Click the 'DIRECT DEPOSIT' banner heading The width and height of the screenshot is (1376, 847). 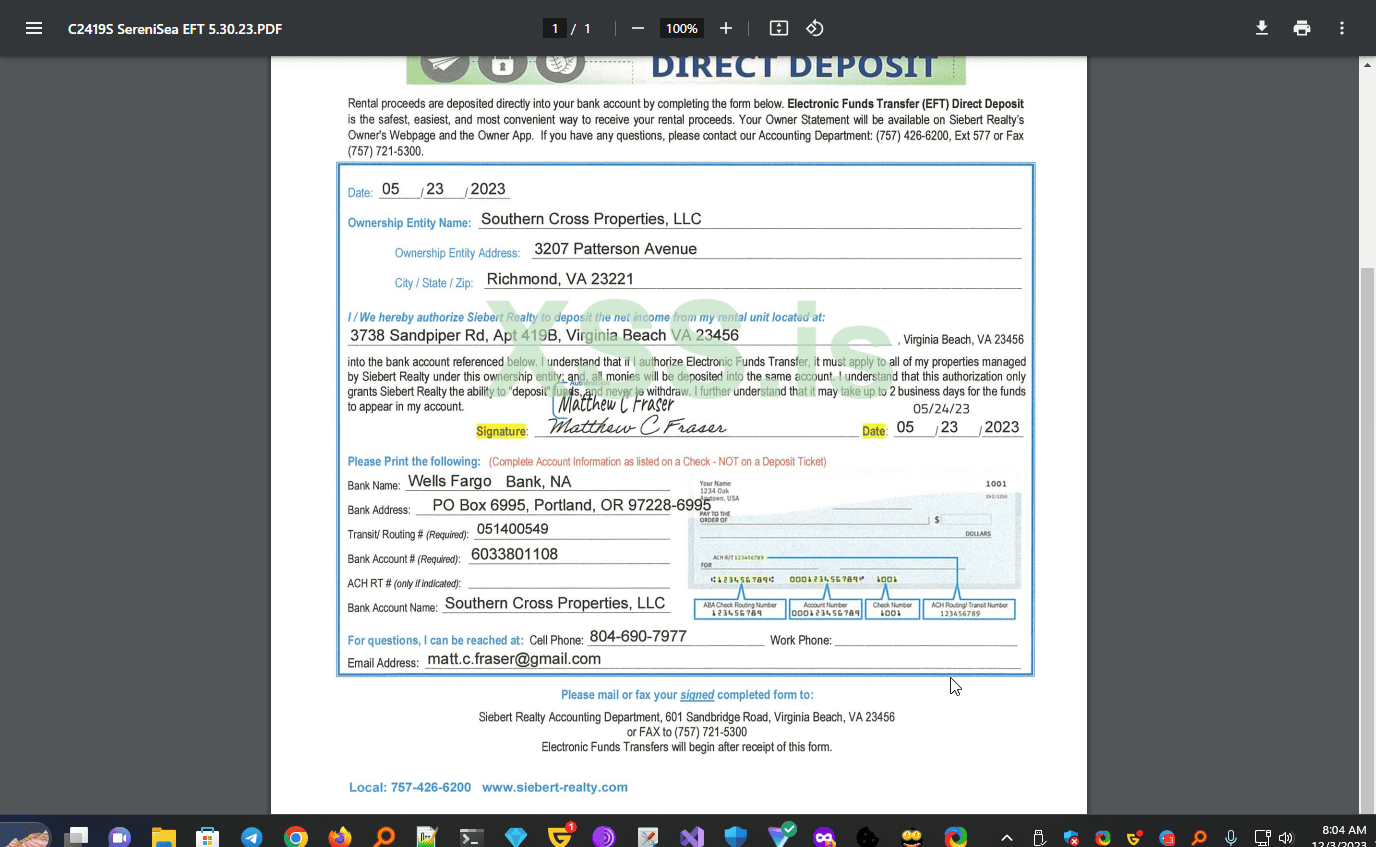pos(794,67)
